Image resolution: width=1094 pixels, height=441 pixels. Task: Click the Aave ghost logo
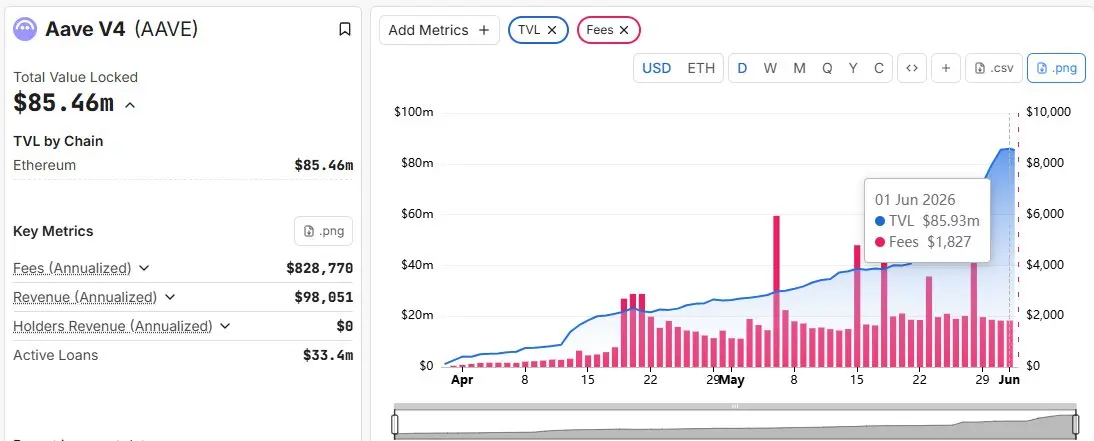pyautogui.click(x=25, y=29)
